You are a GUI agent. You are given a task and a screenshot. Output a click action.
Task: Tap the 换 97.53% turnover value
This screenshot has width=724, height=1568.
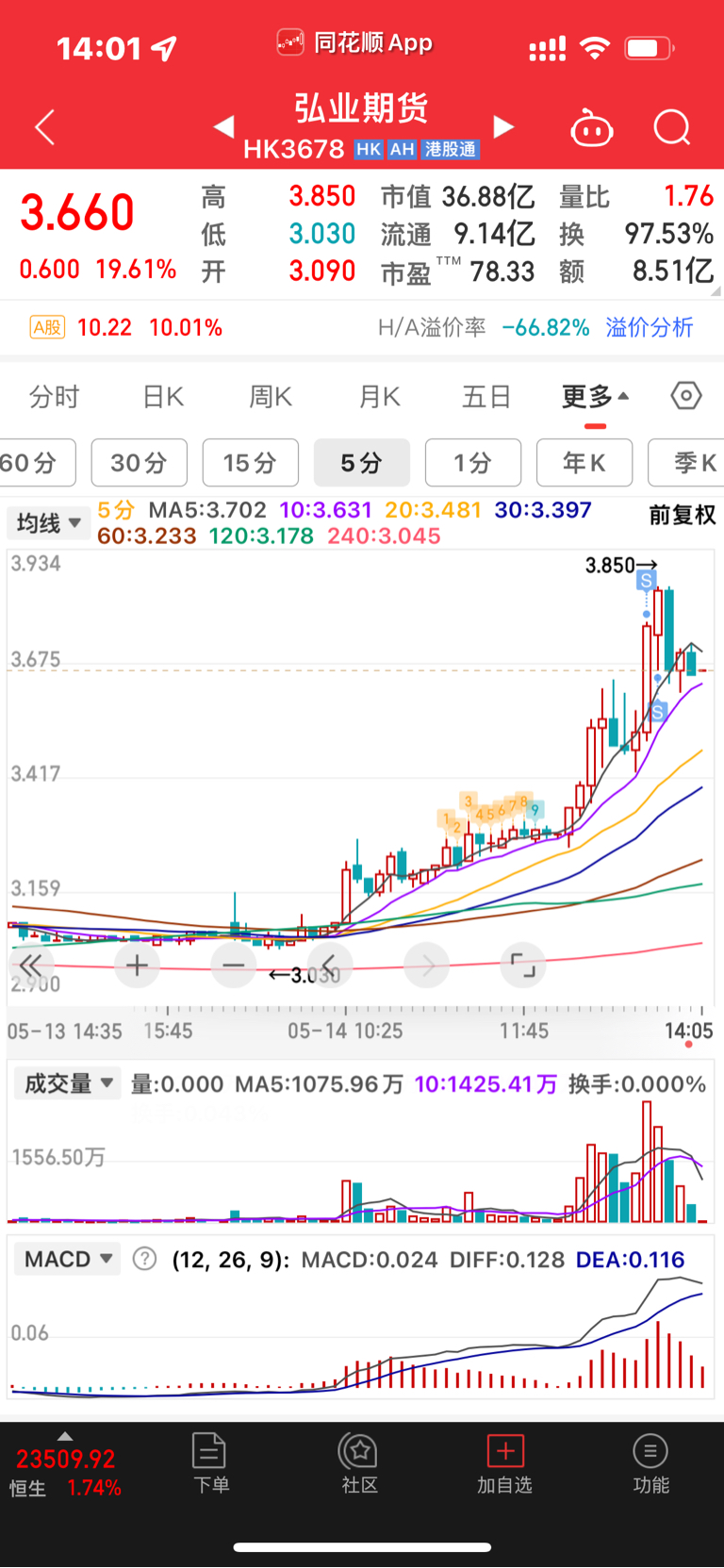coord(668,233)
